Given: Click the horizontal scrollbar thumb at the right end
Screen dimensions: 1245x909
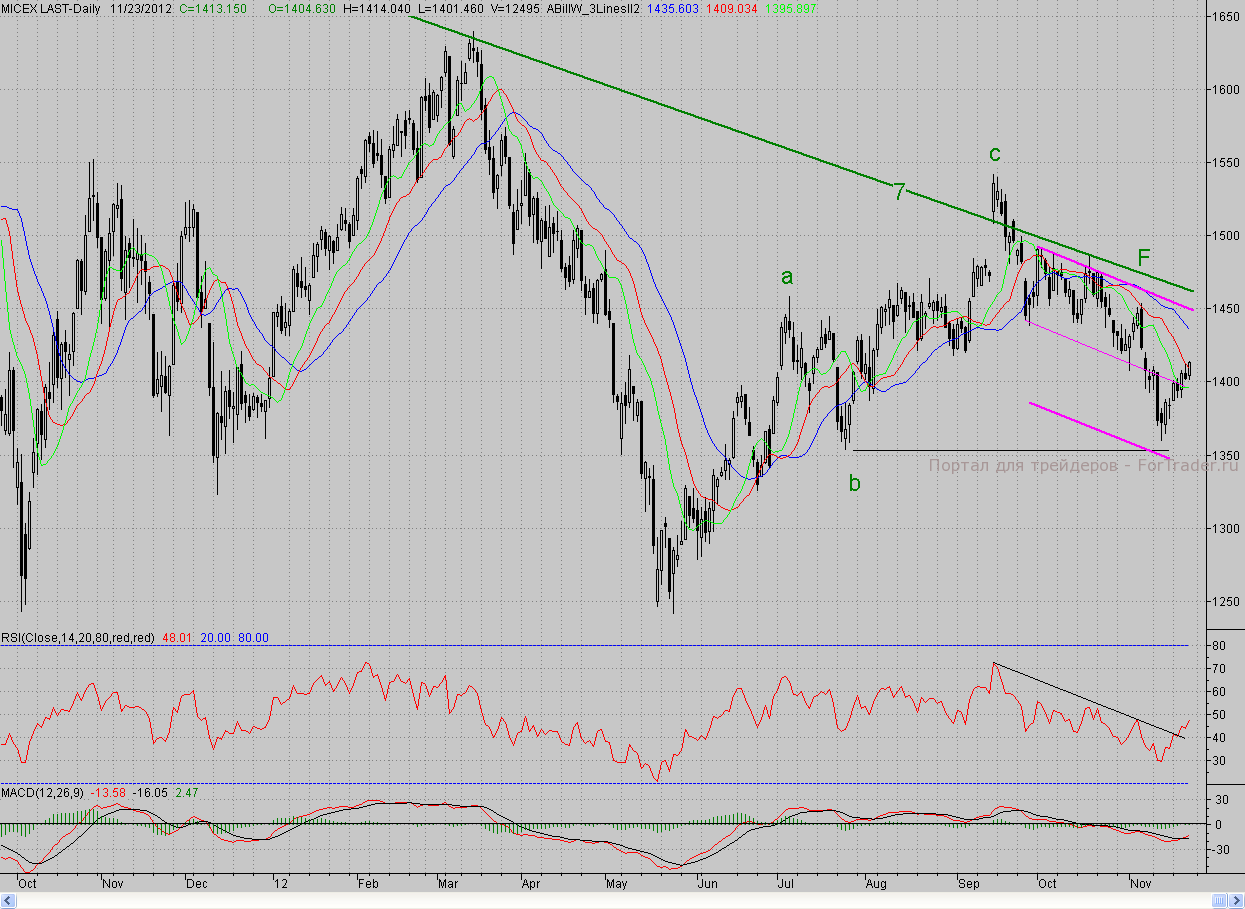Looking at the screenshot, I should [1220, 901].
